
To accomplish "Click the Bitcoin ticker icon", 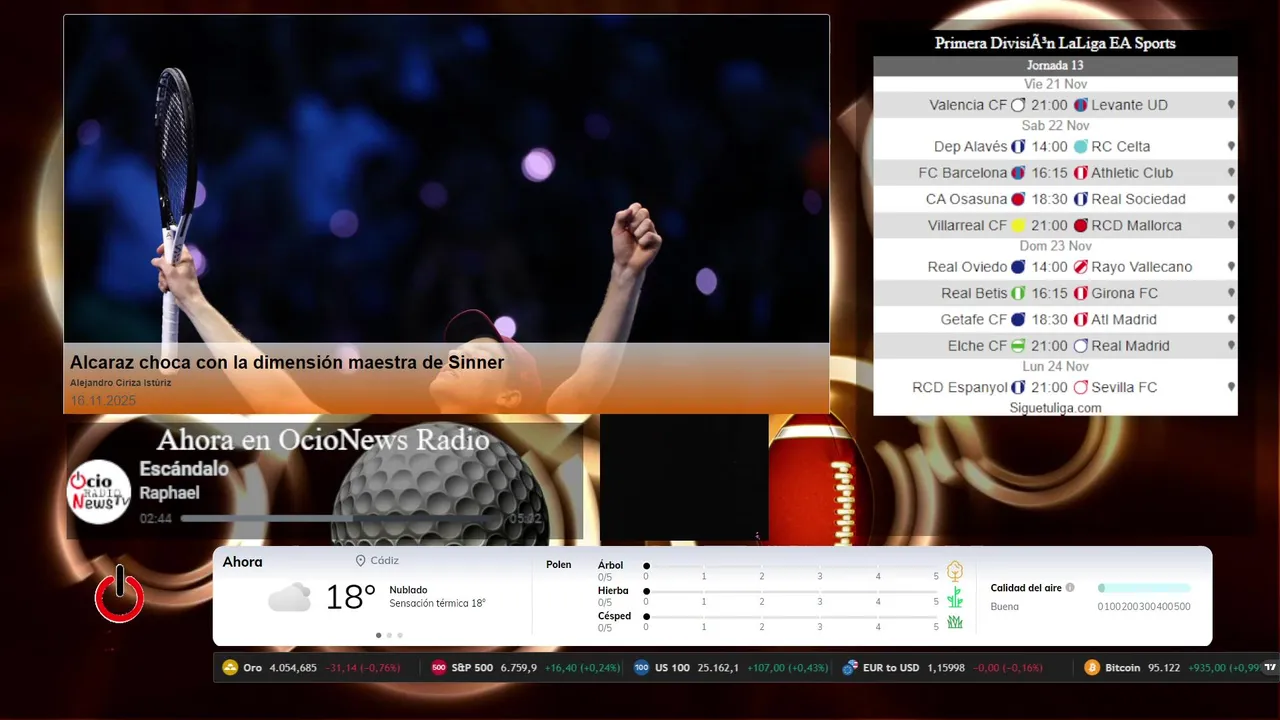I will 1092,668.
